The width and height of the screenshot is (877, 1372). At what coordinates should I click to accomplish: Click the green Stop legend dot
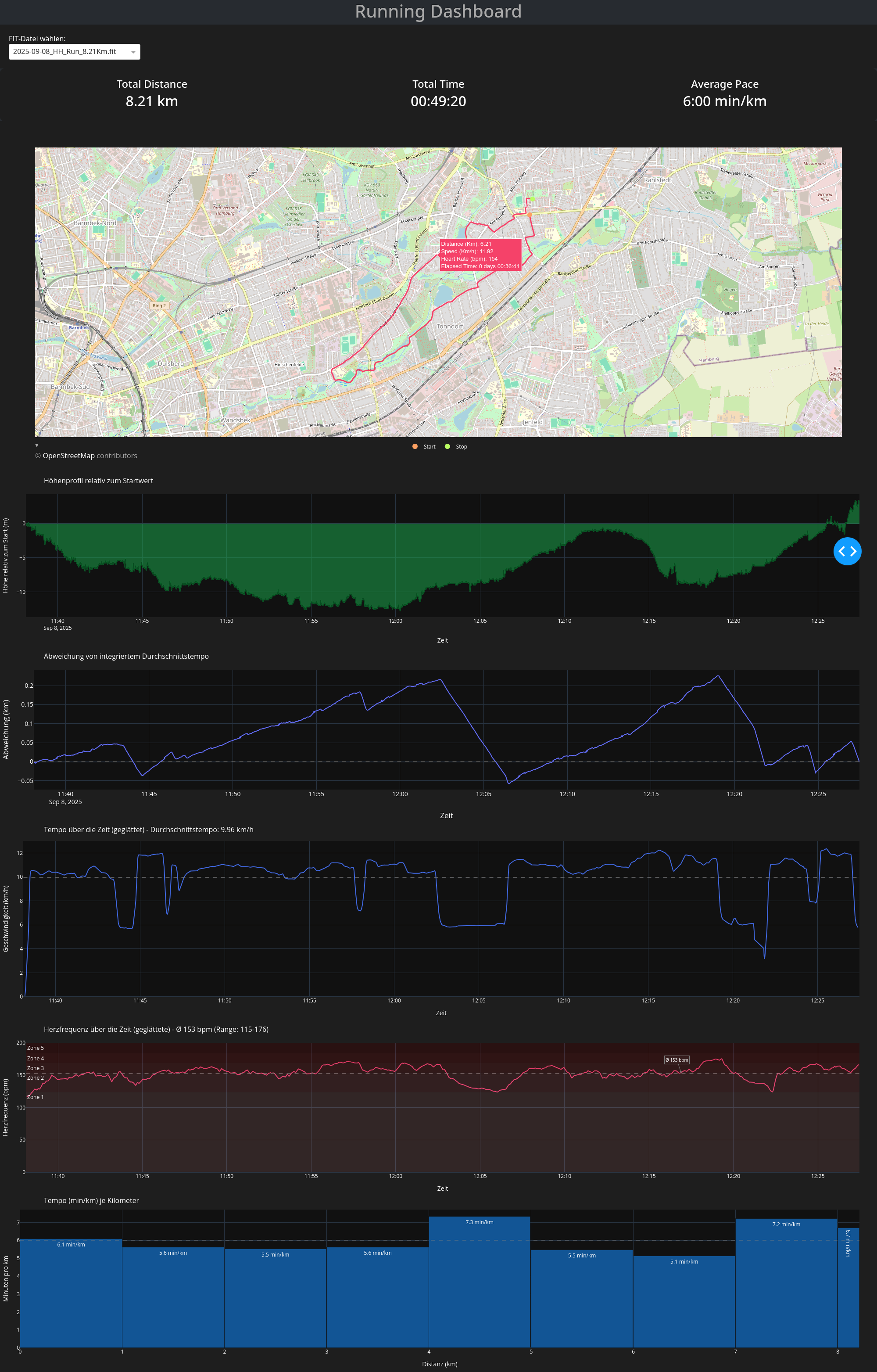[x=447, y=447]
